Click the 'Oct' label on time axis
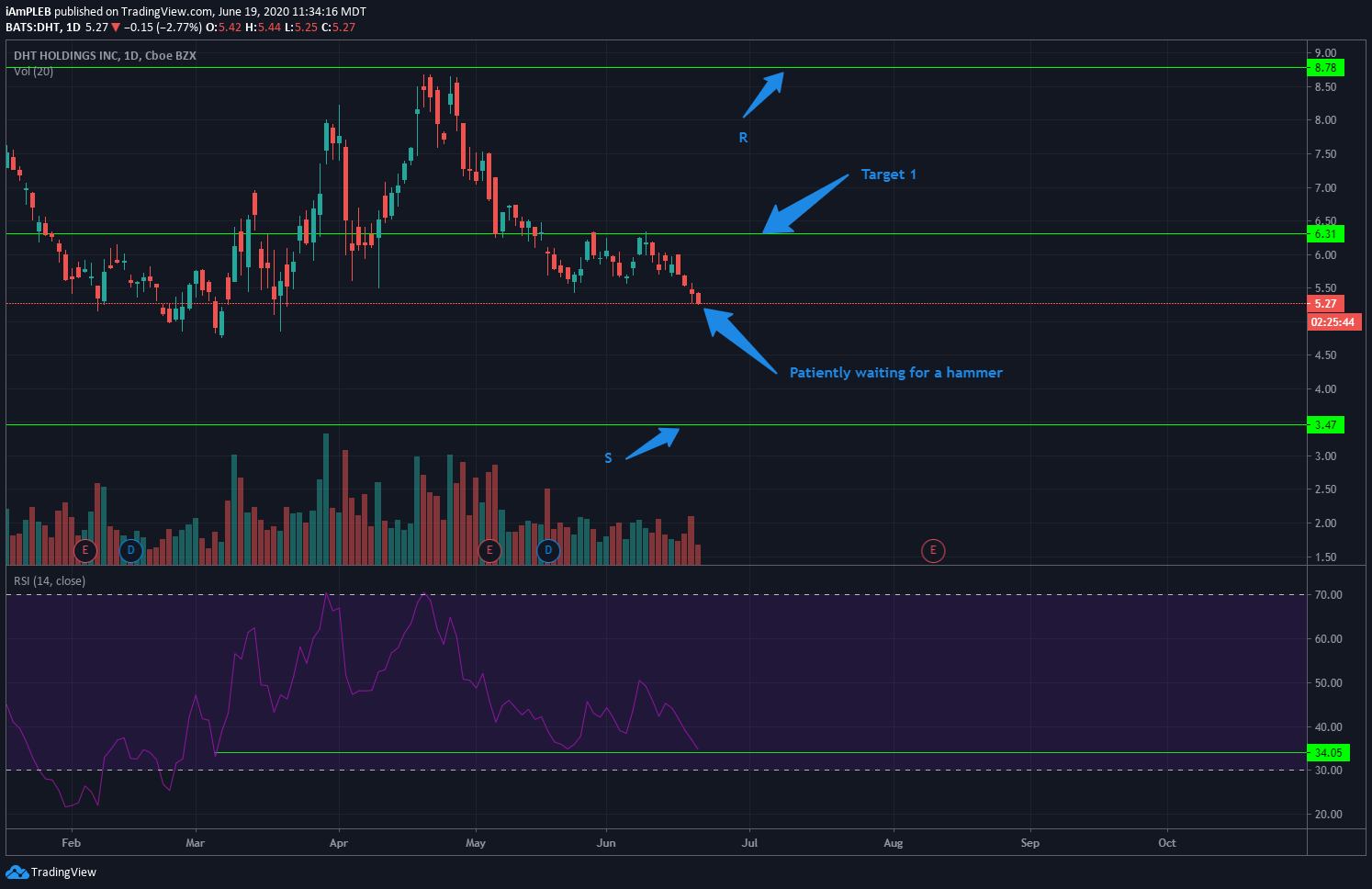Image resolution: width=1372 pixels, height=889 pixels. coord(1167,843)
